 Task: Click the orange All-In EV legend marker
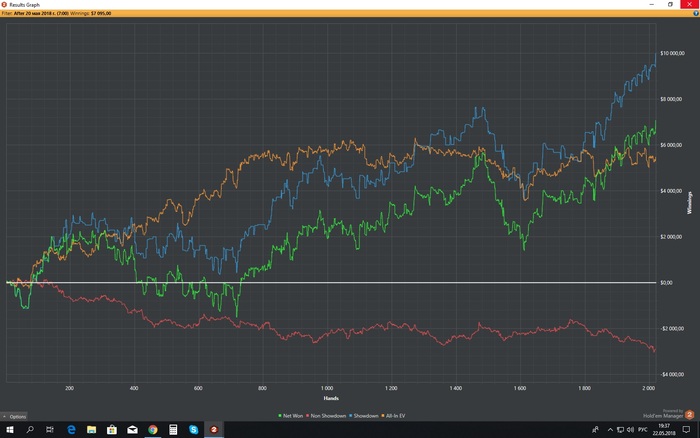(x=383, y=416)
